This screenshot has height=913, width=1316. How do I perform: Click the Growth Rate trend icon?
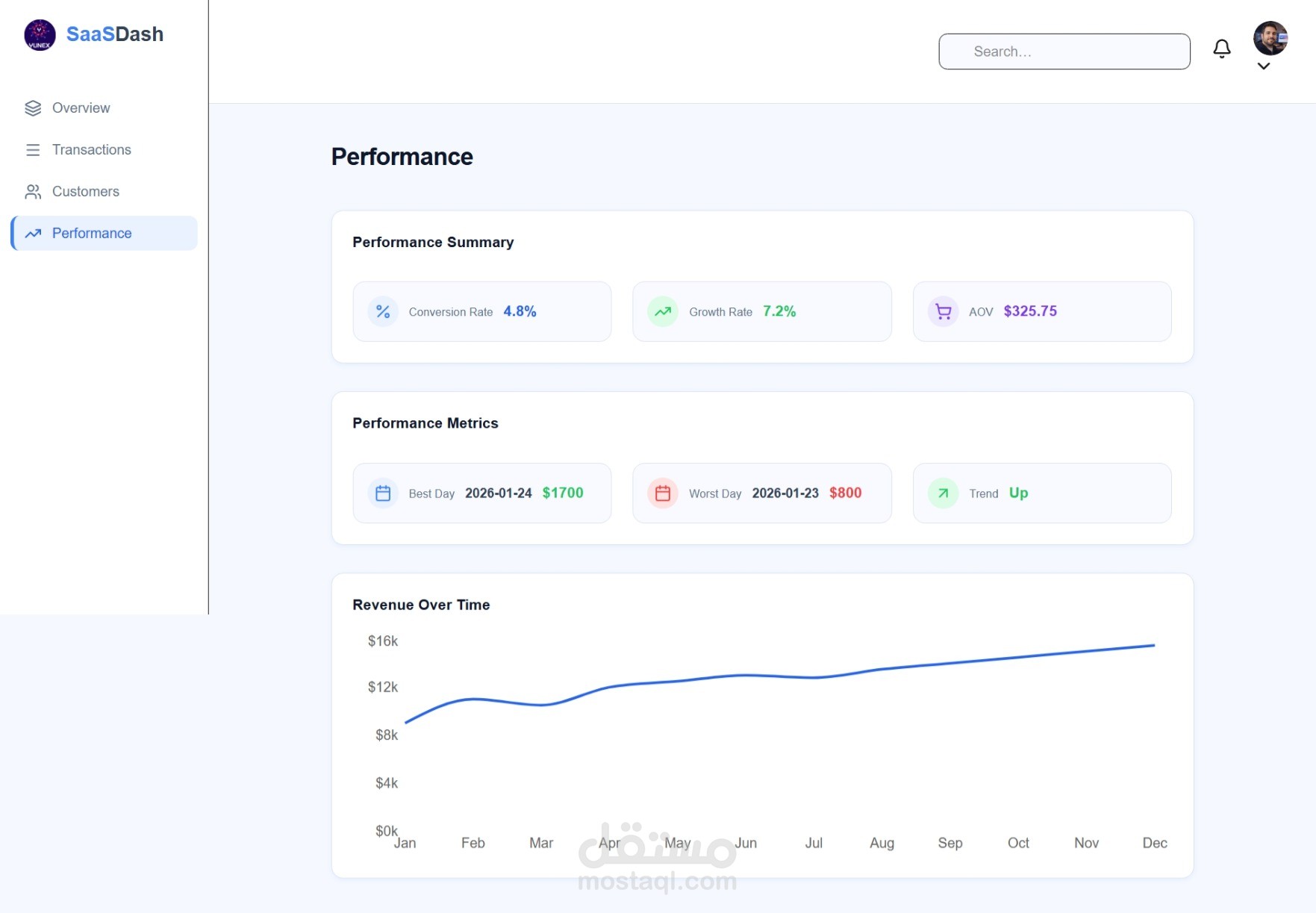point(663,311)
